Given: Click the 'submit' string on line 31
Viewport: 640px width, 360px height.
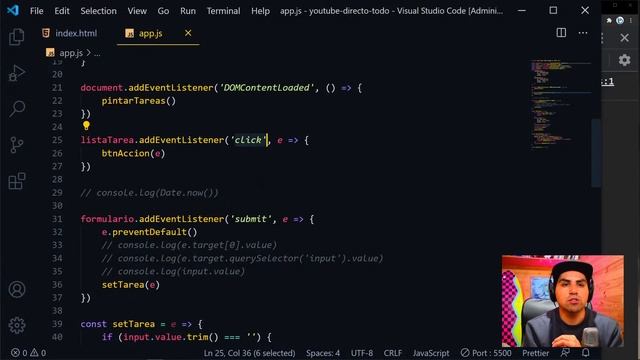Looking at the screenshot, I should coord(251,219).
